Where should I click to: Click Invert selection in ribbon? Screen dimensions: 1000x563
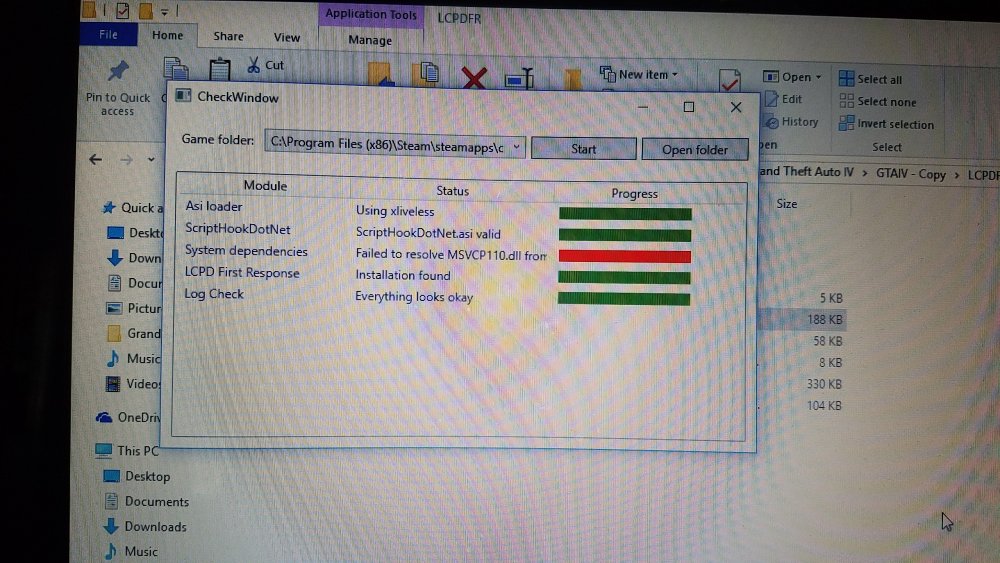pos(886,124)
